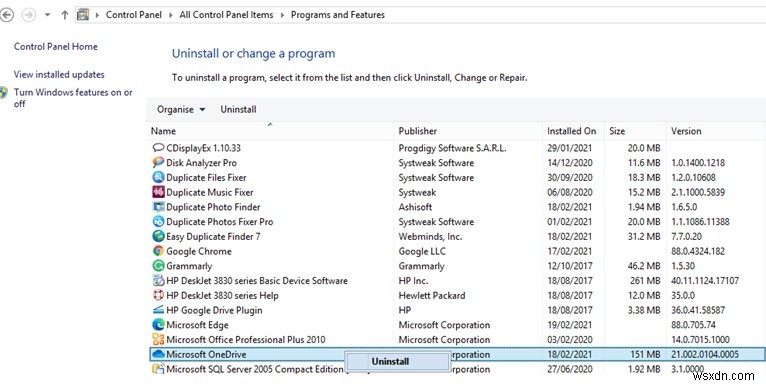Select Microsoft Office Professional Plus 2010
Viewport: 766px width, 386px height.
(x=246, y=340)
